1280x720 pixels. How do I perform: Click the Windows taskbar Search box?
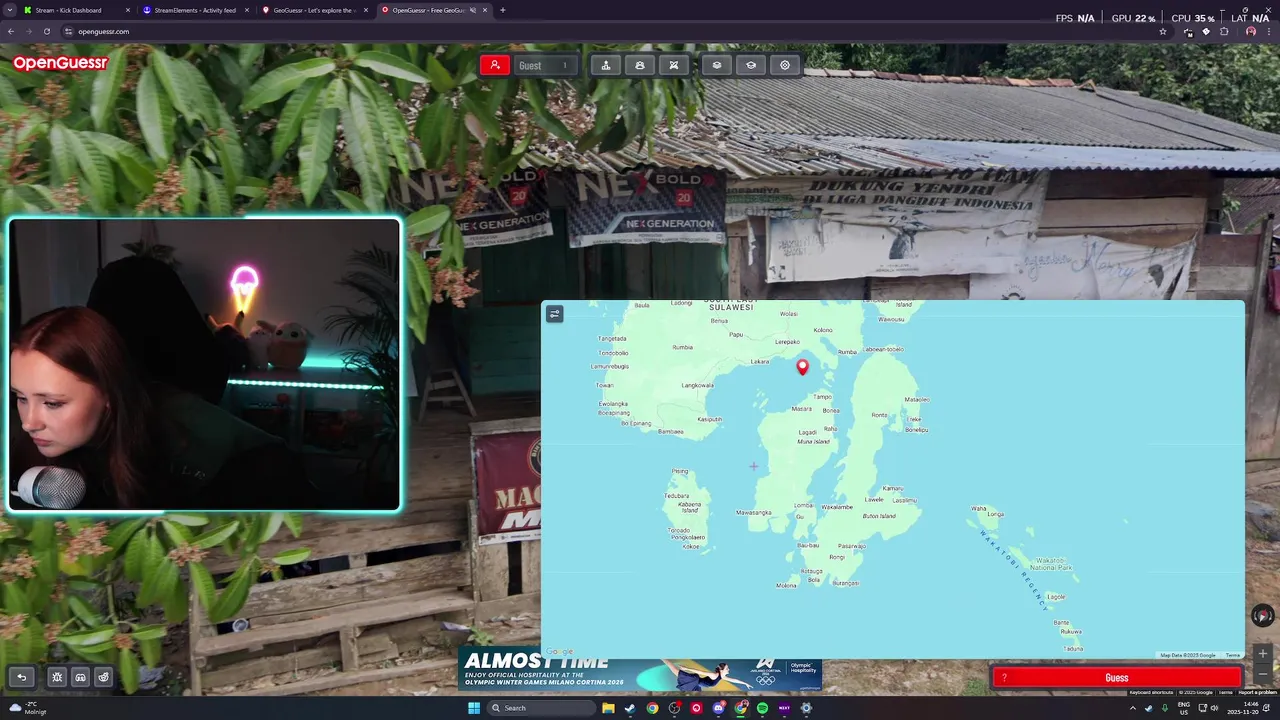tap(540, 708)
